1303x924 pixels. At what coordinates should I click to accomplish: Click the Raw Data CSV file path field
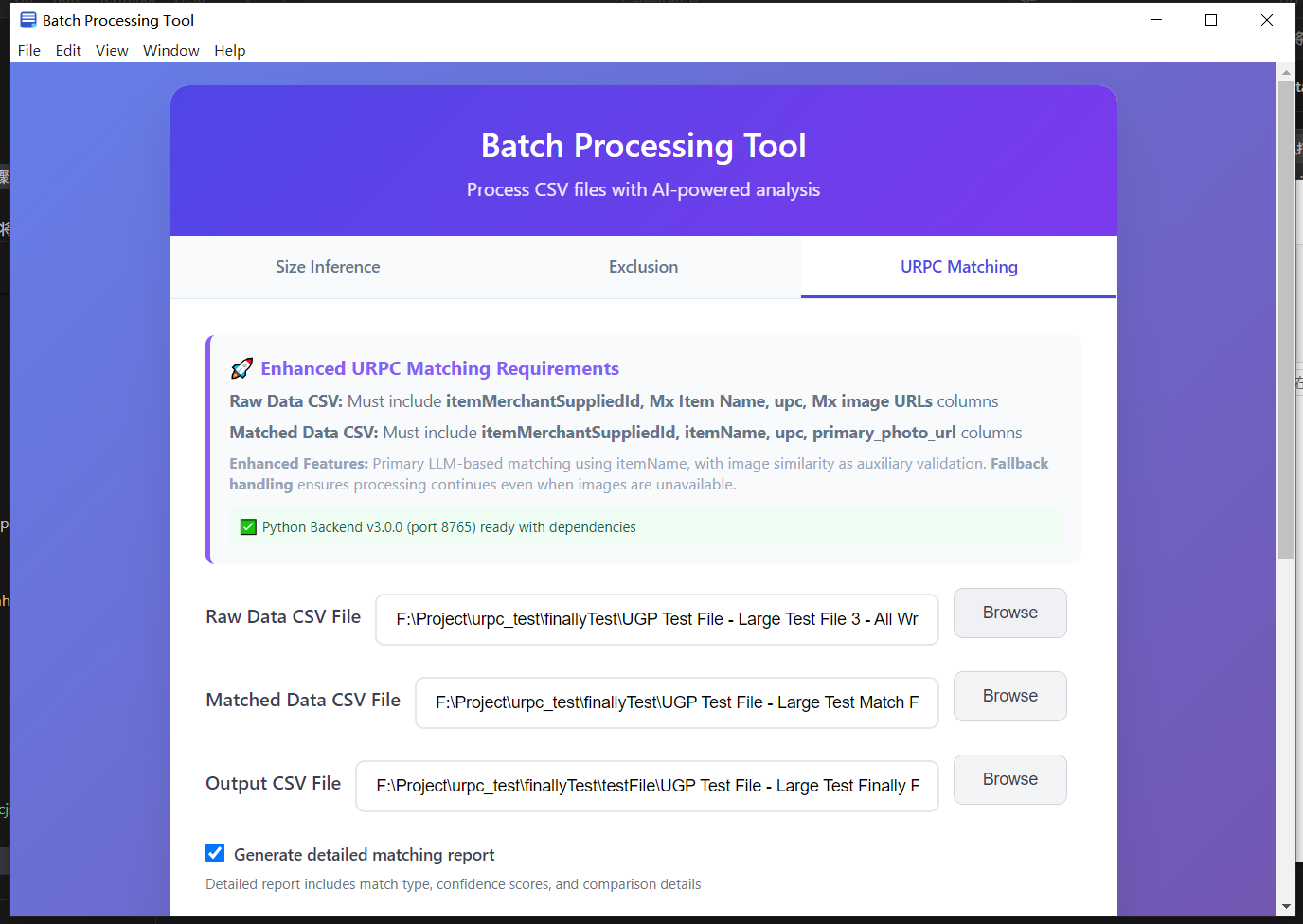(x=657, y=619)
